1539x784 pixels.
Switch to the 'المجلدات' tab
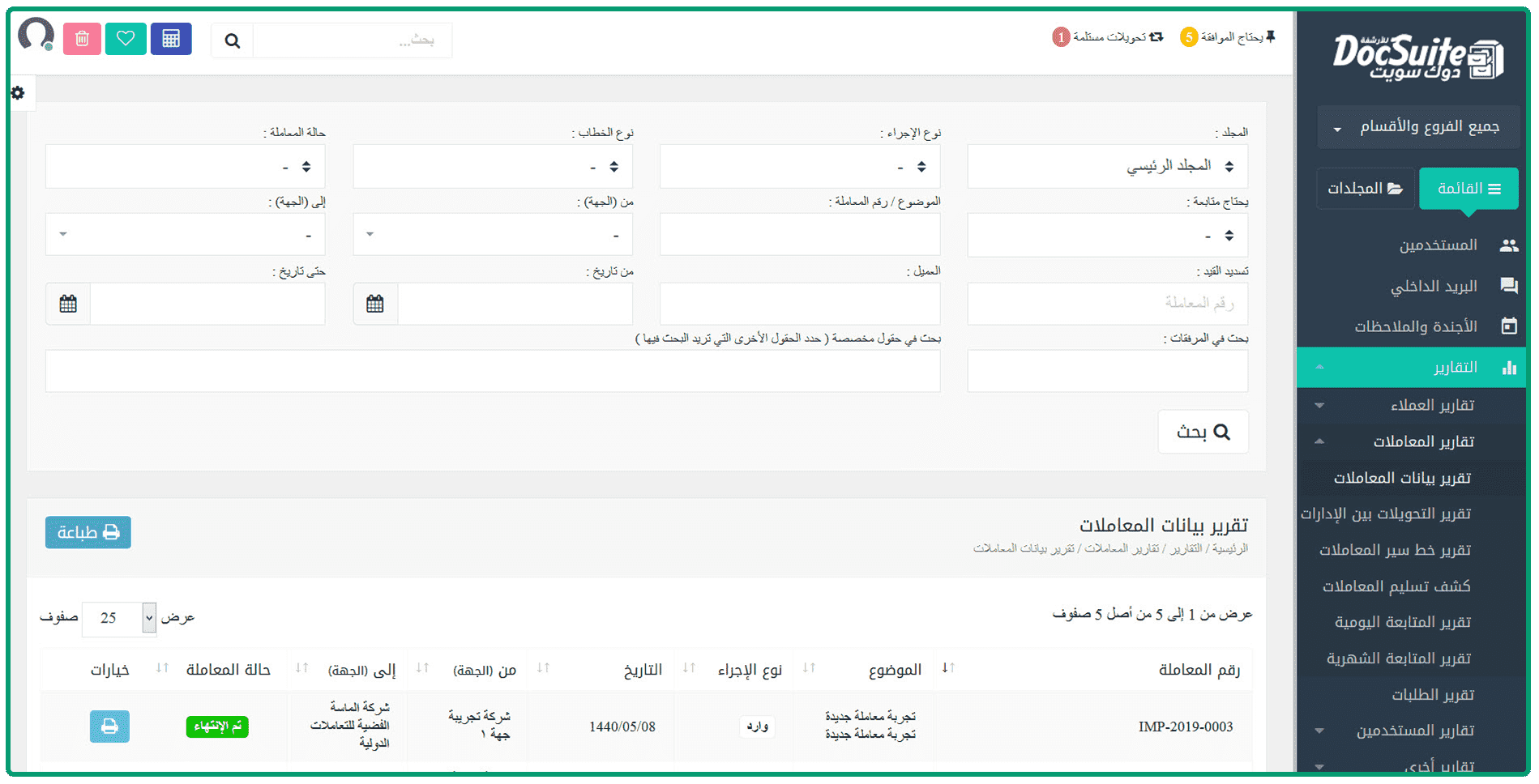coord(1365,189)
